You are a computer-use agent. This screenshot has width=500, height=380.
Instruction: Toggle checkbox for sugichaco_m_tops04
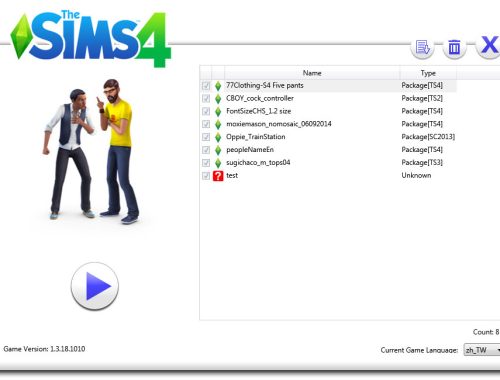click(x=206, y=163)
